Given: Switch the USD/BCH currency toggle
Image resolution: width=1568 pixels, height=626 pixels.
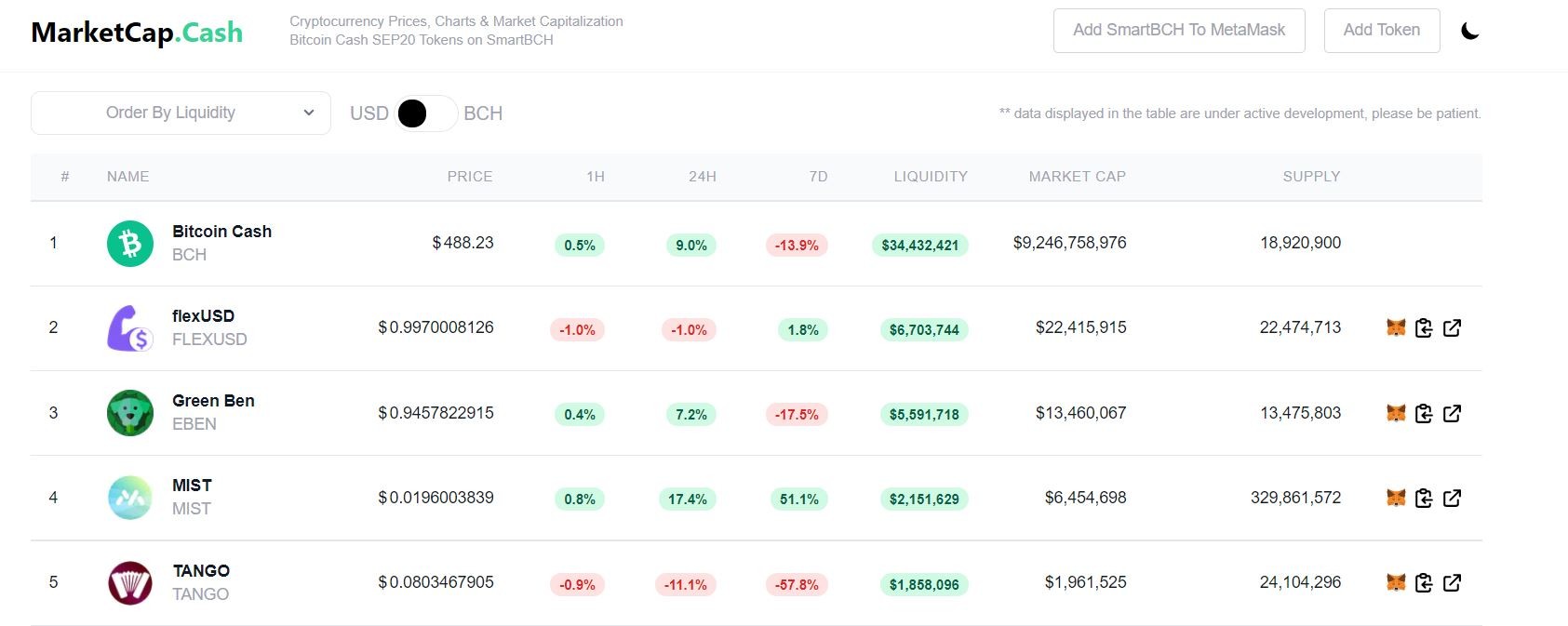Looking at the screenshot, I should point(426,113).
